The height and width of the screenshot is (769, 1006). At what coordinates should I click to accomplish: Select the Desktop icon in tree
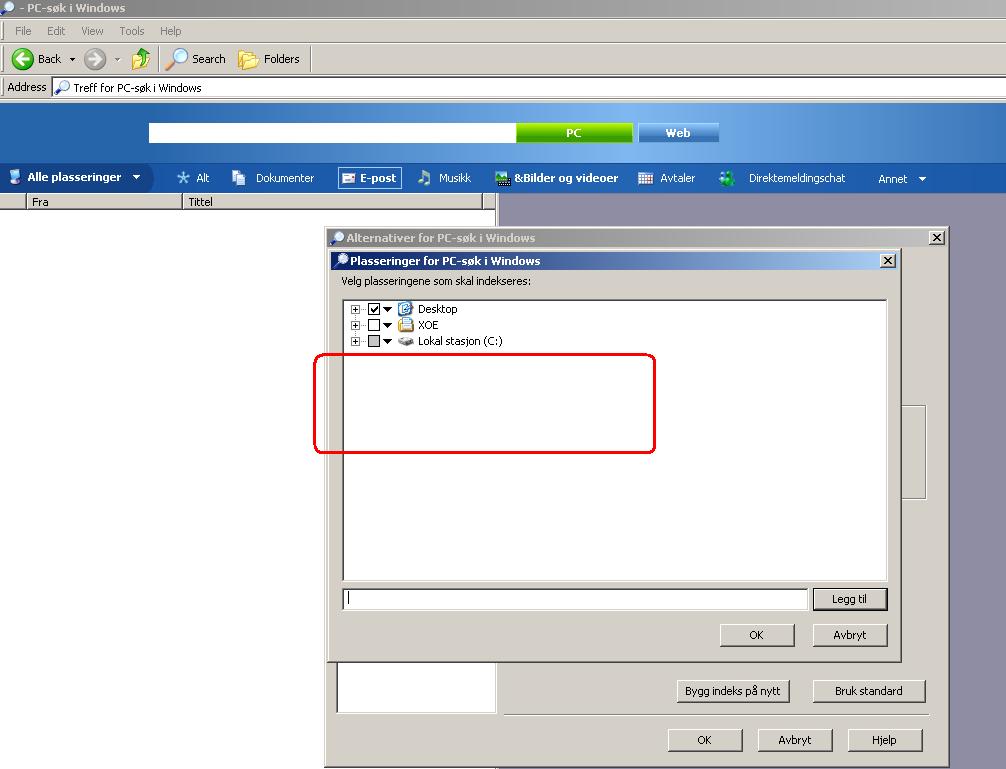coord(405,308)
